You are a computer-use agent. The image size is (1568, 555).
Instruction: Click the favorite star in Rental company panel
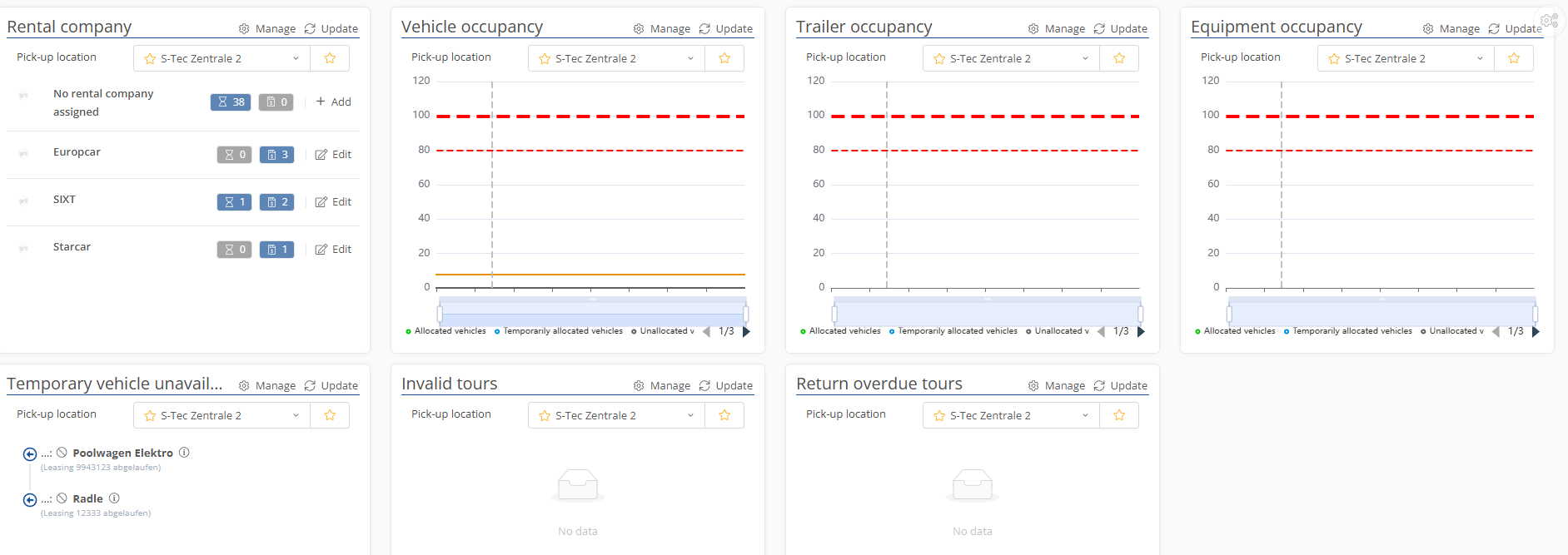pos(330,58)
